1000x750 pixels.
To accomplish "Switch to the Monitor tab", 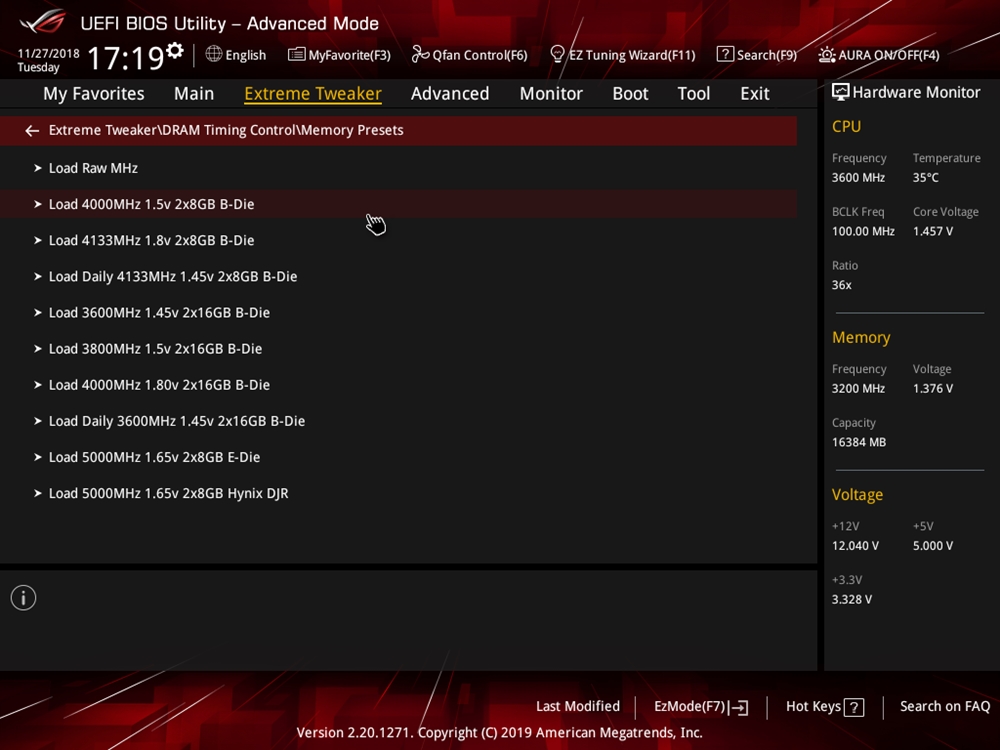I will tap(551, 94).
